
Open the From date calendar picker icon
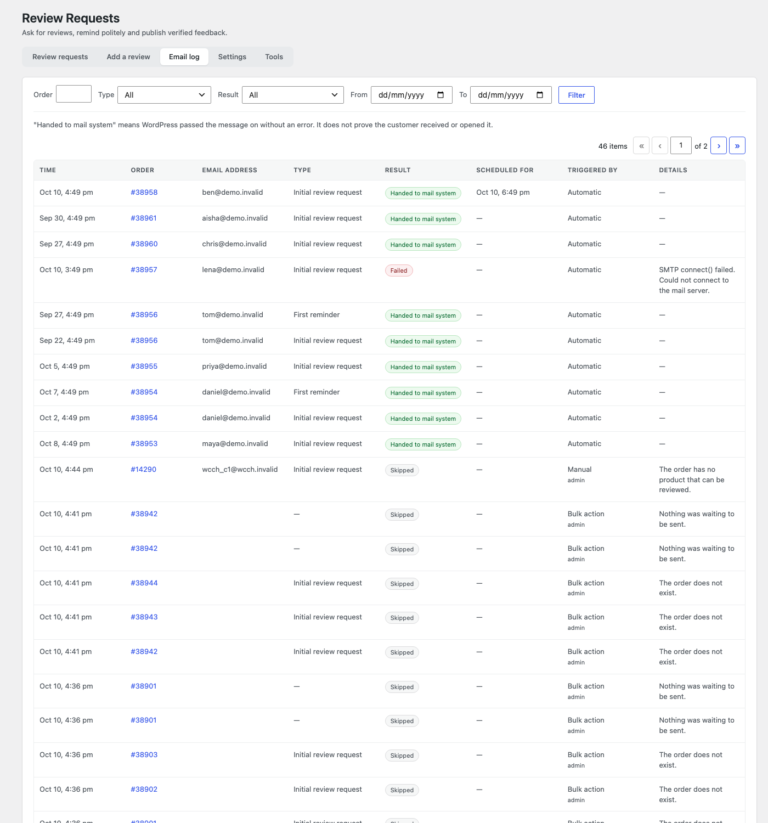click(440, 95)
